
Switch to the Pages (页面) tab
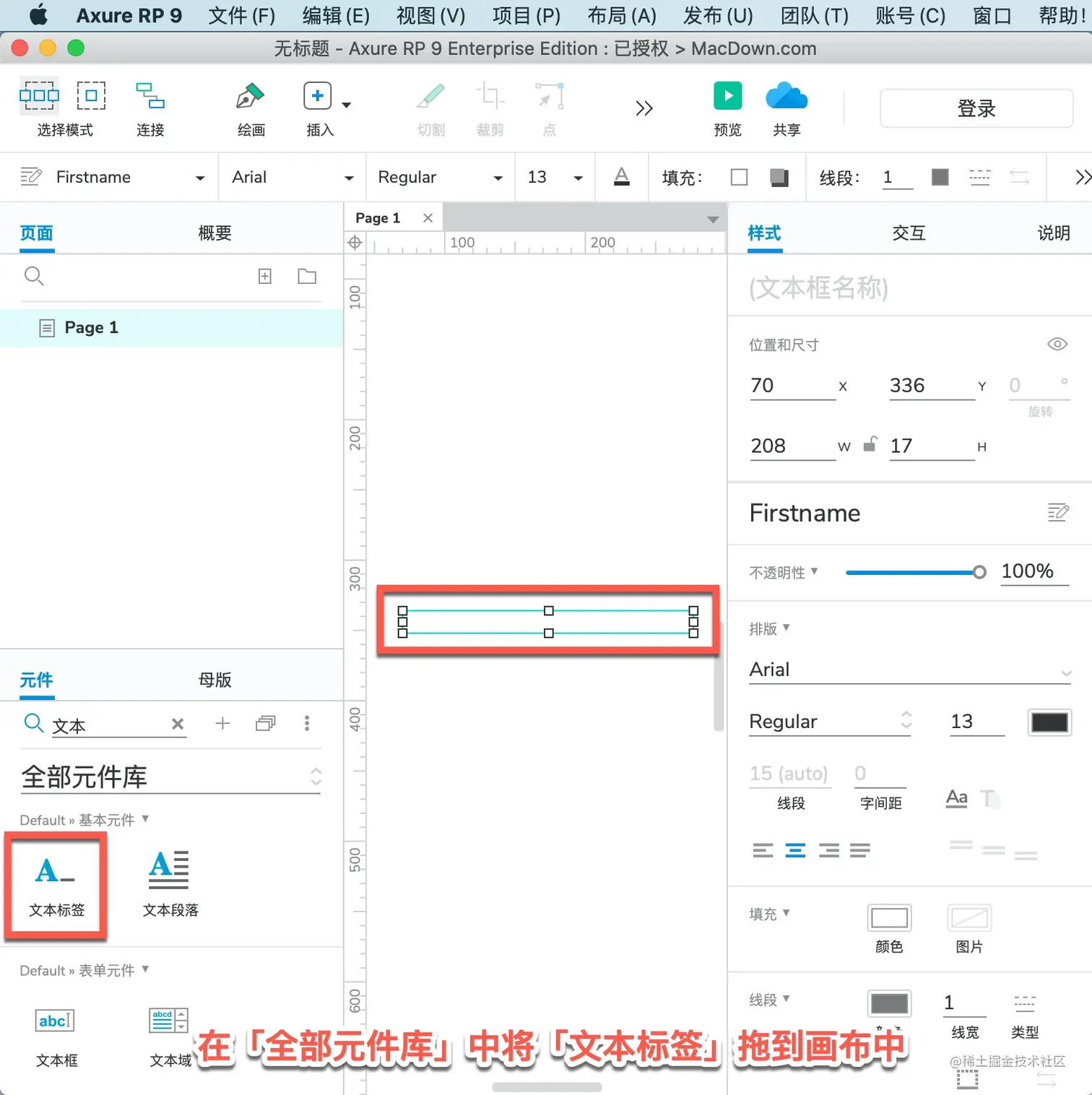[37, 233]
